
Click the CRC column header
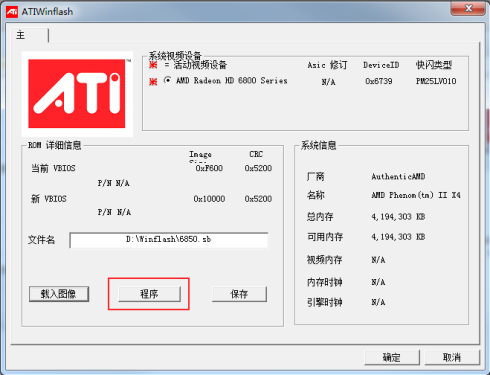point(256,154)
